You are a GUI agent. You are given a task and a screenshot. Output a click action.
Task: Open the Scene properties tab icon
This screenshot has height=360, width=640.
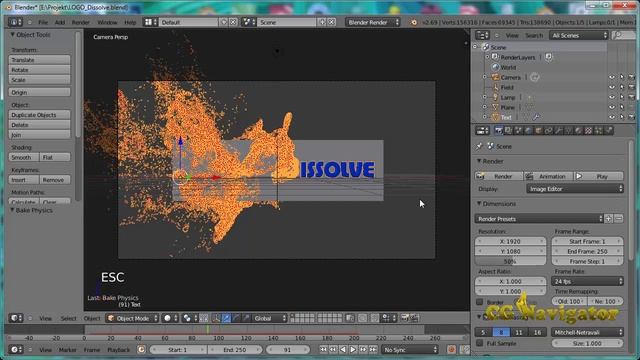[x=518, y=131]
